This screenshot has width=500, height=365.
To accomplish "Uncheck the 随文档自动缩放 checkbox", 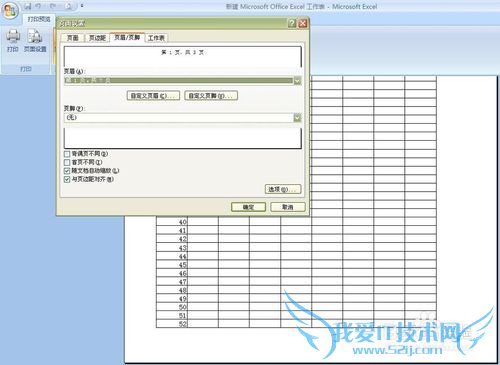I will pos(67,171).
